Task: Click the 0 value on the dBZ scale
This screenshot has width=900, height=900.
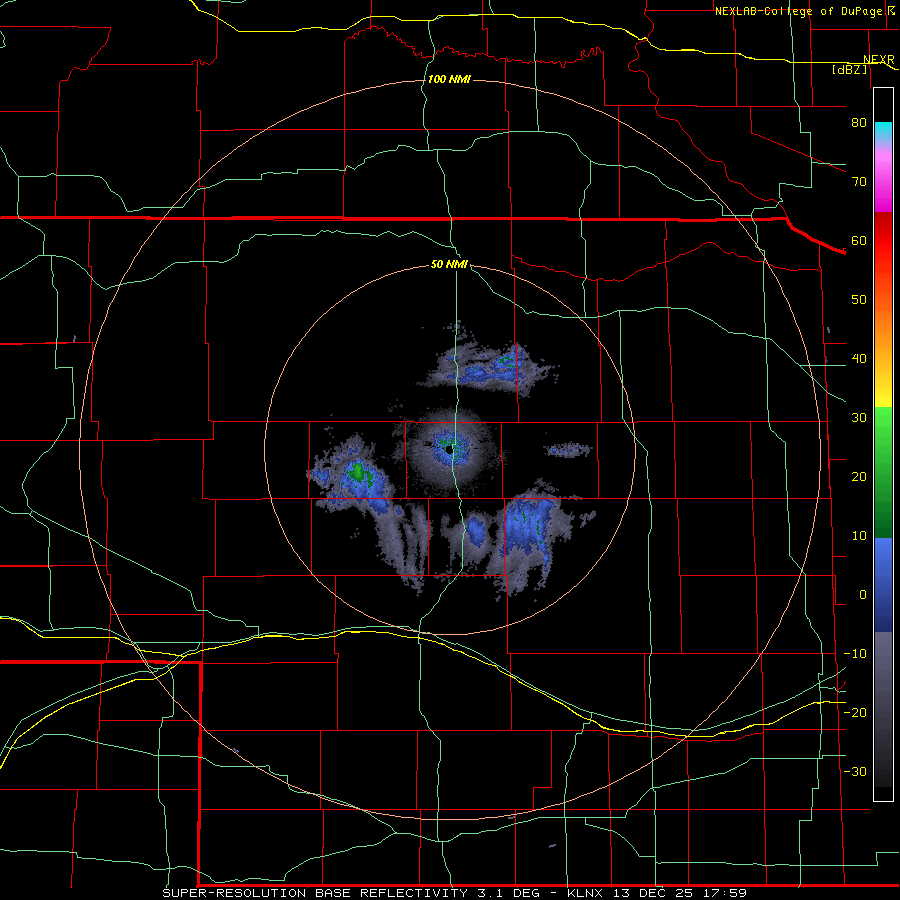Action: (x=863, y=595)
